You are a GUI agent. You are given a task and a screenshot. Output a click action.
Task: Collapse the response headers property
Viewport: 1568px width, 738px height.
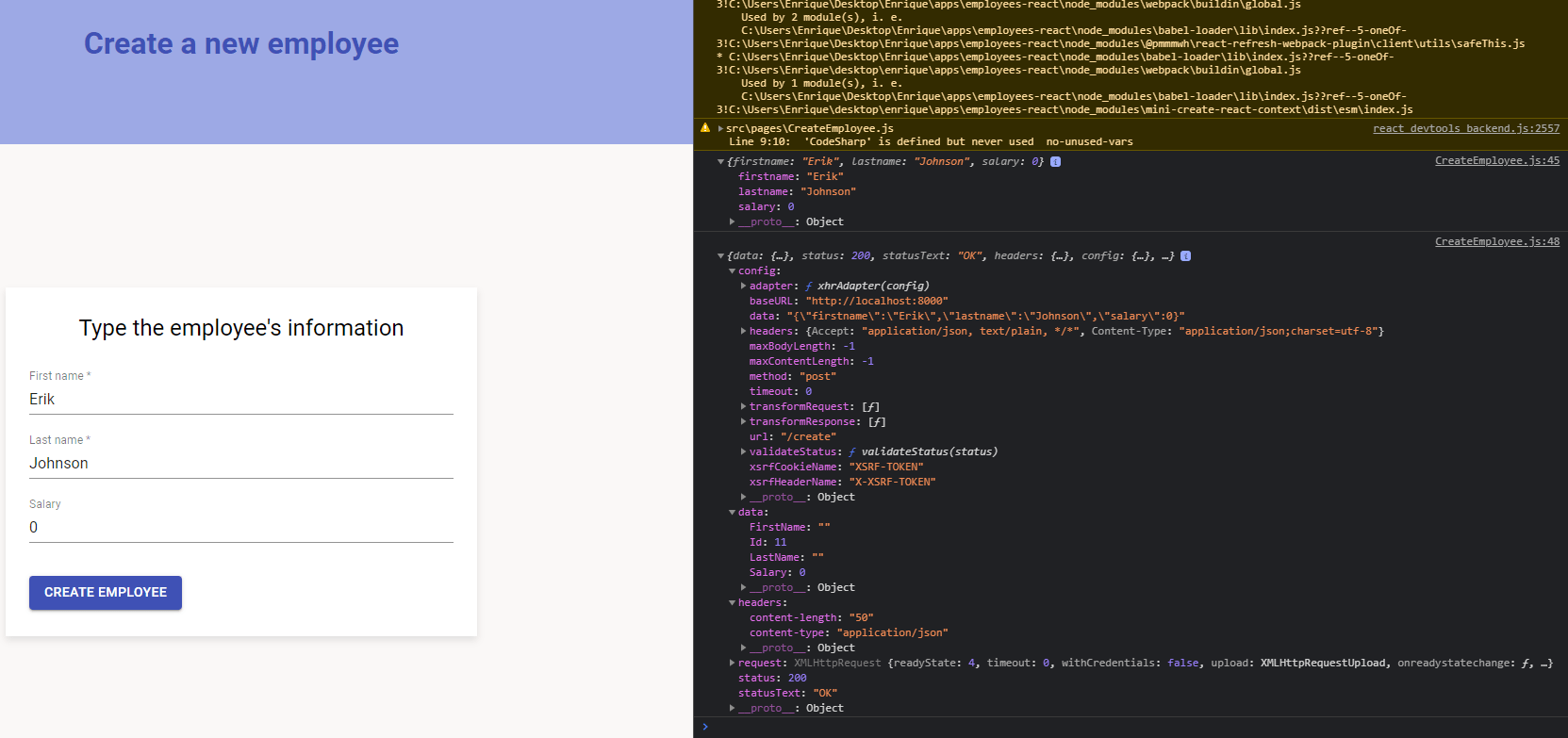pyautogui.click(x=733, y=603)
